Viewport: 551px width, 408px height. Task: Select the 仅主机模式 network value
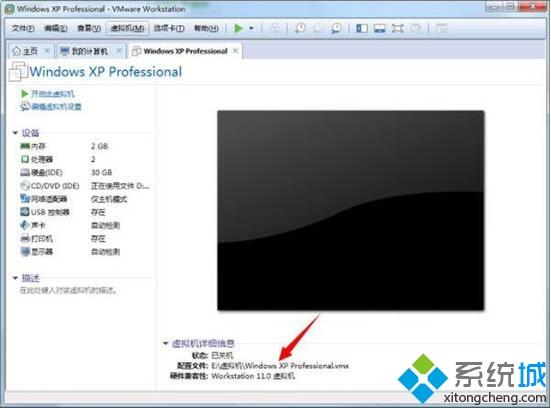(109, 199)
